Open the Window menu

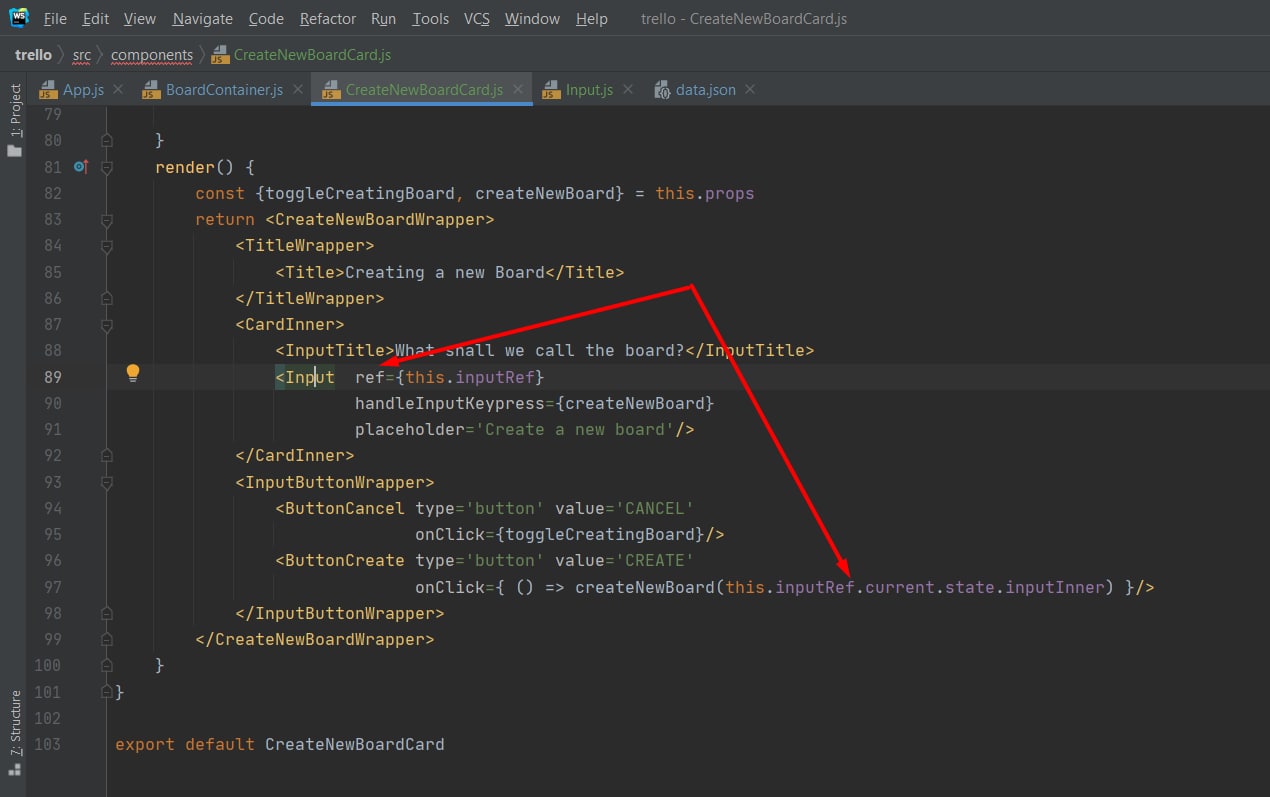[533, 19]
